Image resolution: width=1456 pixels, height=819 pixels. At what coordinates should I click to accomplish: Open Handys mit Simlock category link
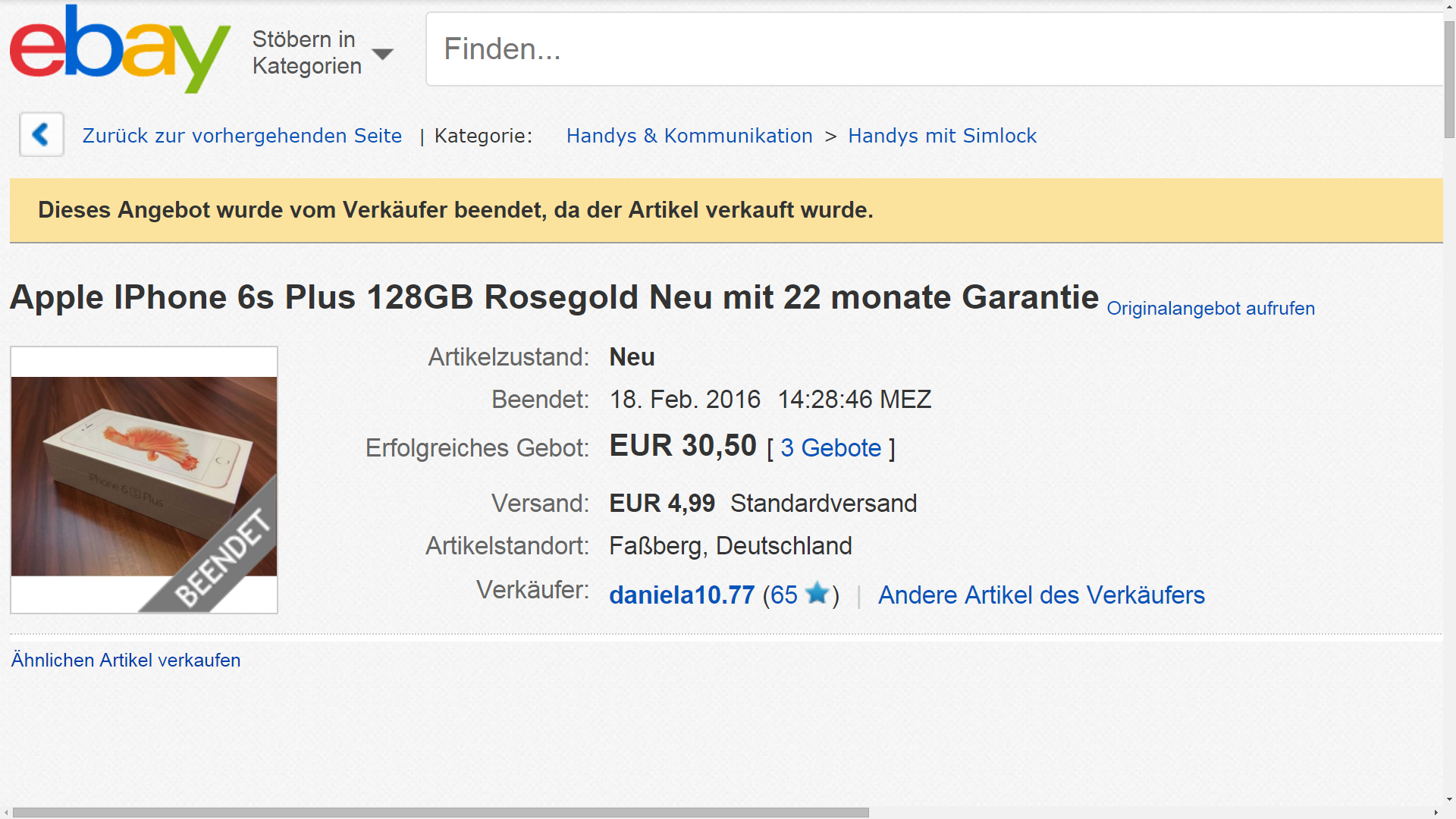click(x=942, y=136)
